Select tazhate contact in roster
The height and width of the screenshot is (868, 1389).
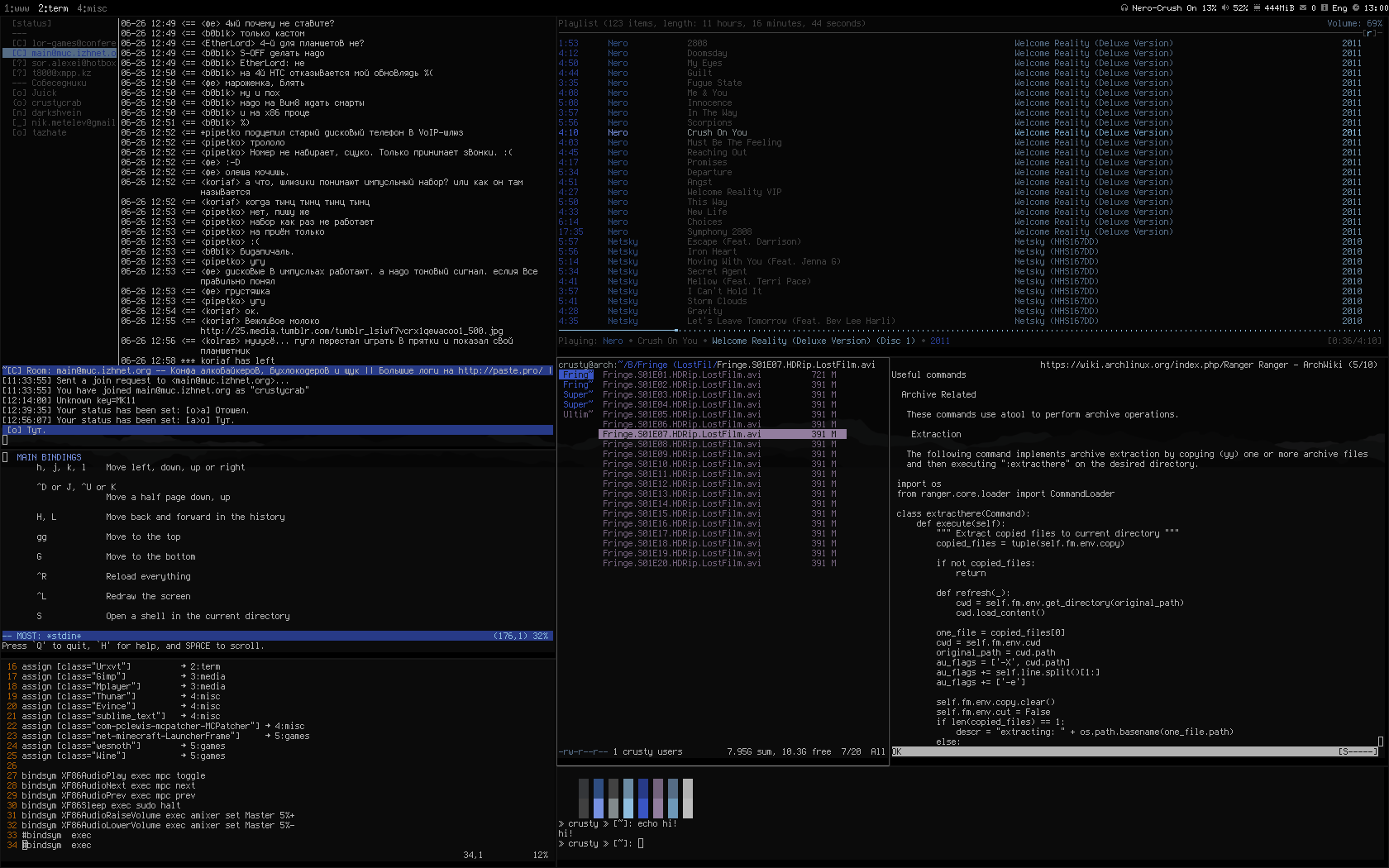(x=39, y=132)
